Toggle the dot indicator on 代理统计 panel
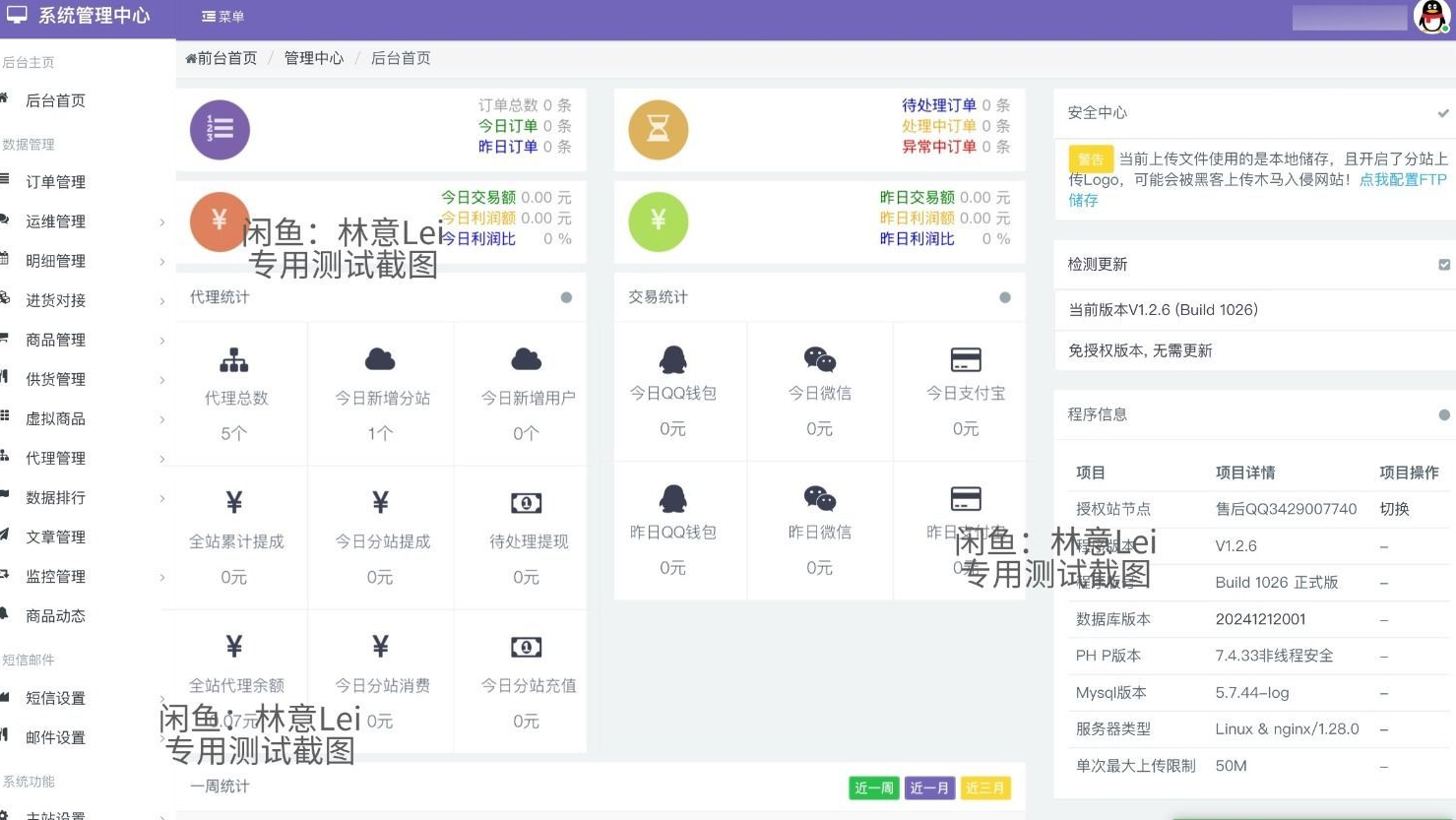This screenshot has height=820, width=1456. point(566,297)
